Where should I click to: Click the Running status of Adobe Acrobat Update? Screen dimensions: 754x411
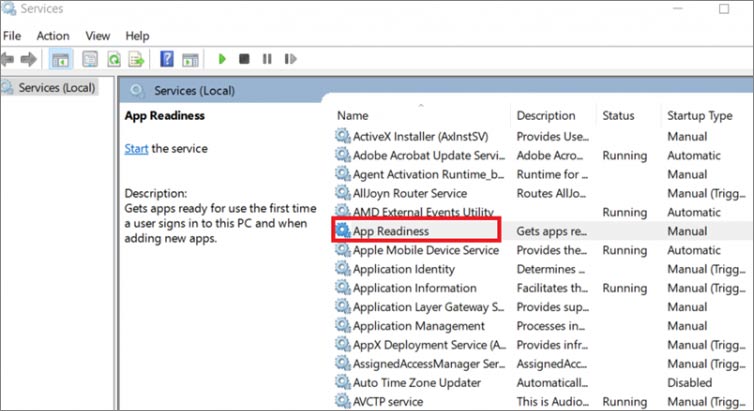tap(625, 155)
